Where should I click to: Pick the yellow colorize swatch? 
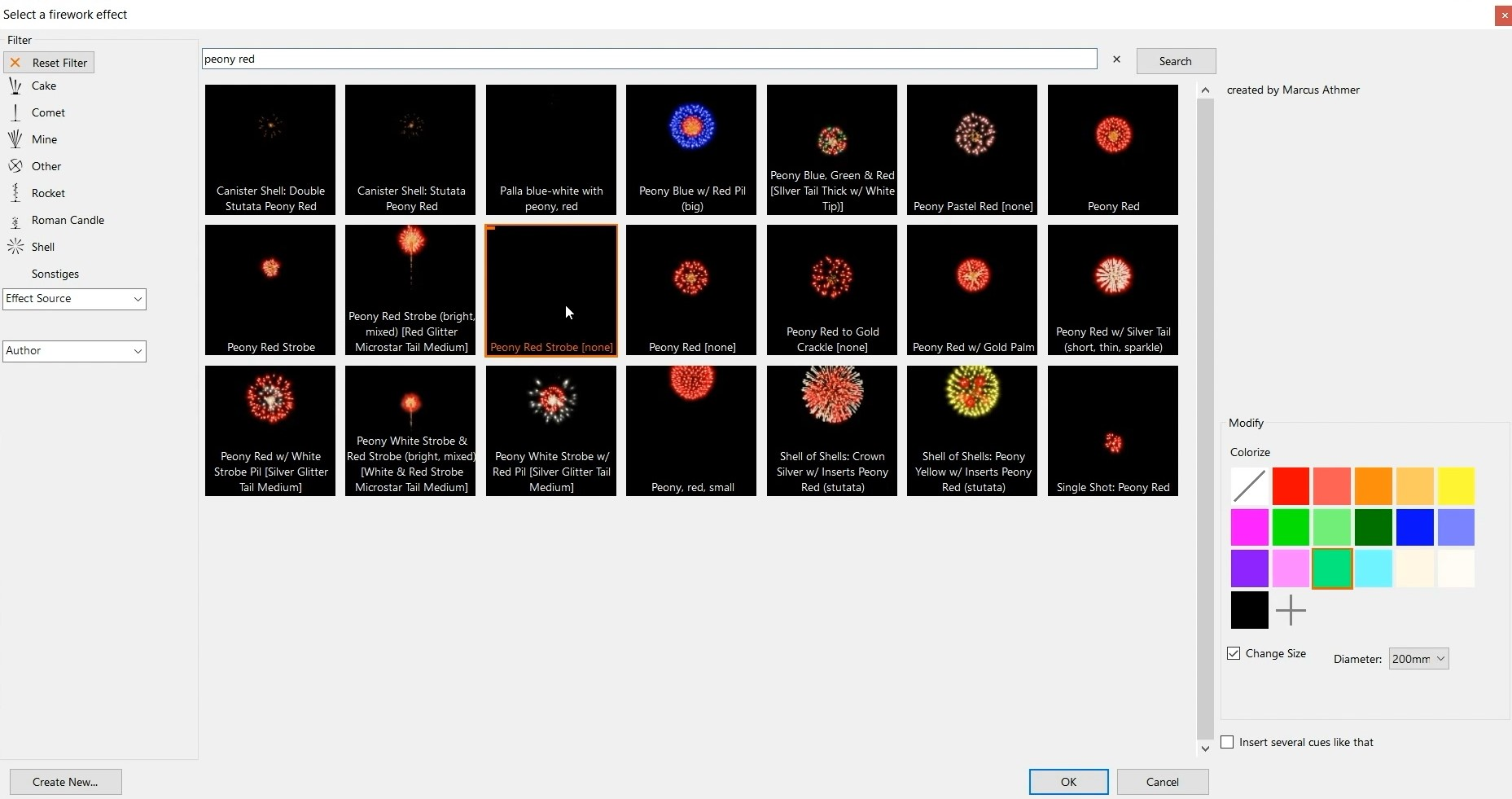point(1456,486)
